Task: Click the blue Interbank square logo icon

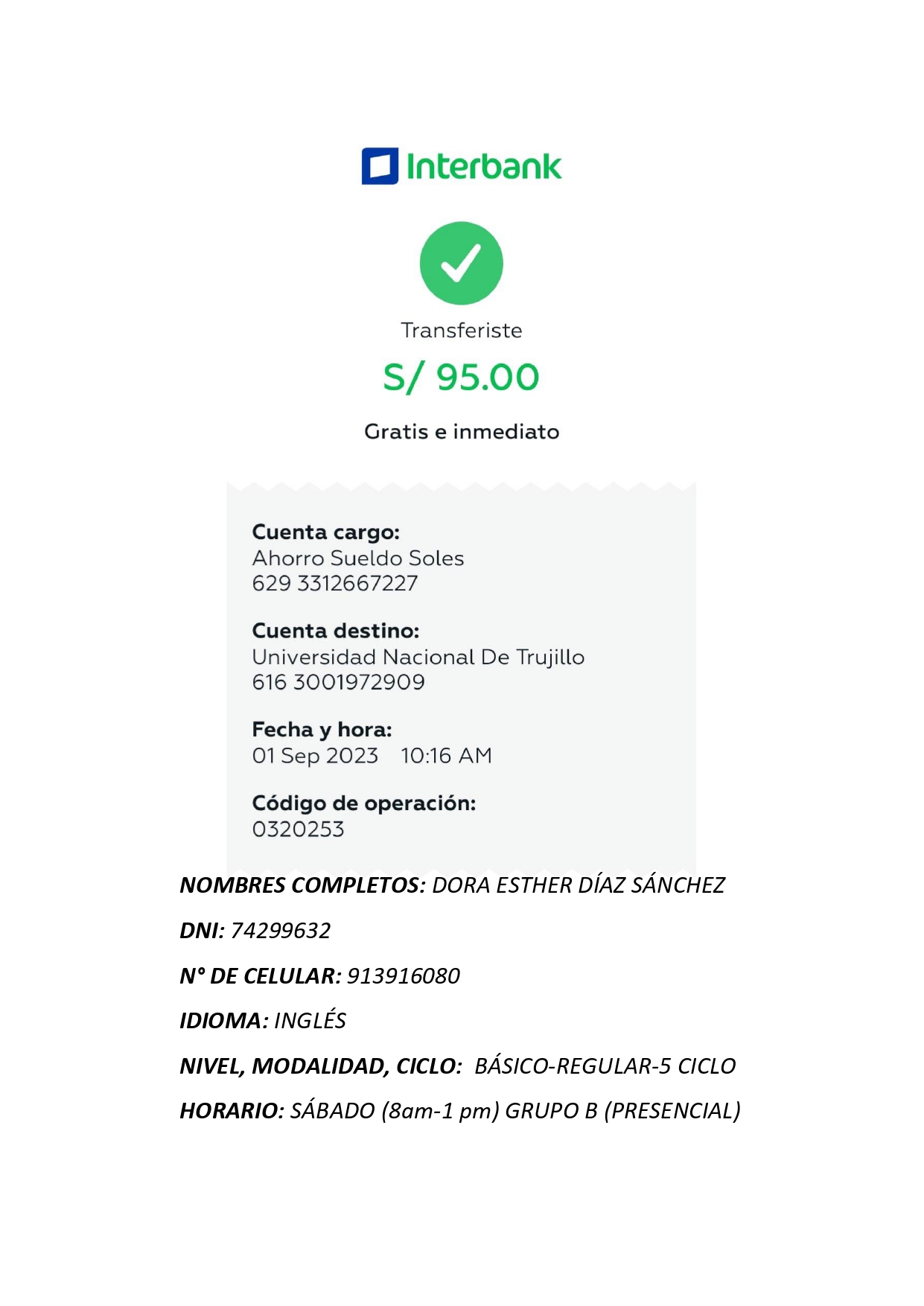Action: (380, 166)
